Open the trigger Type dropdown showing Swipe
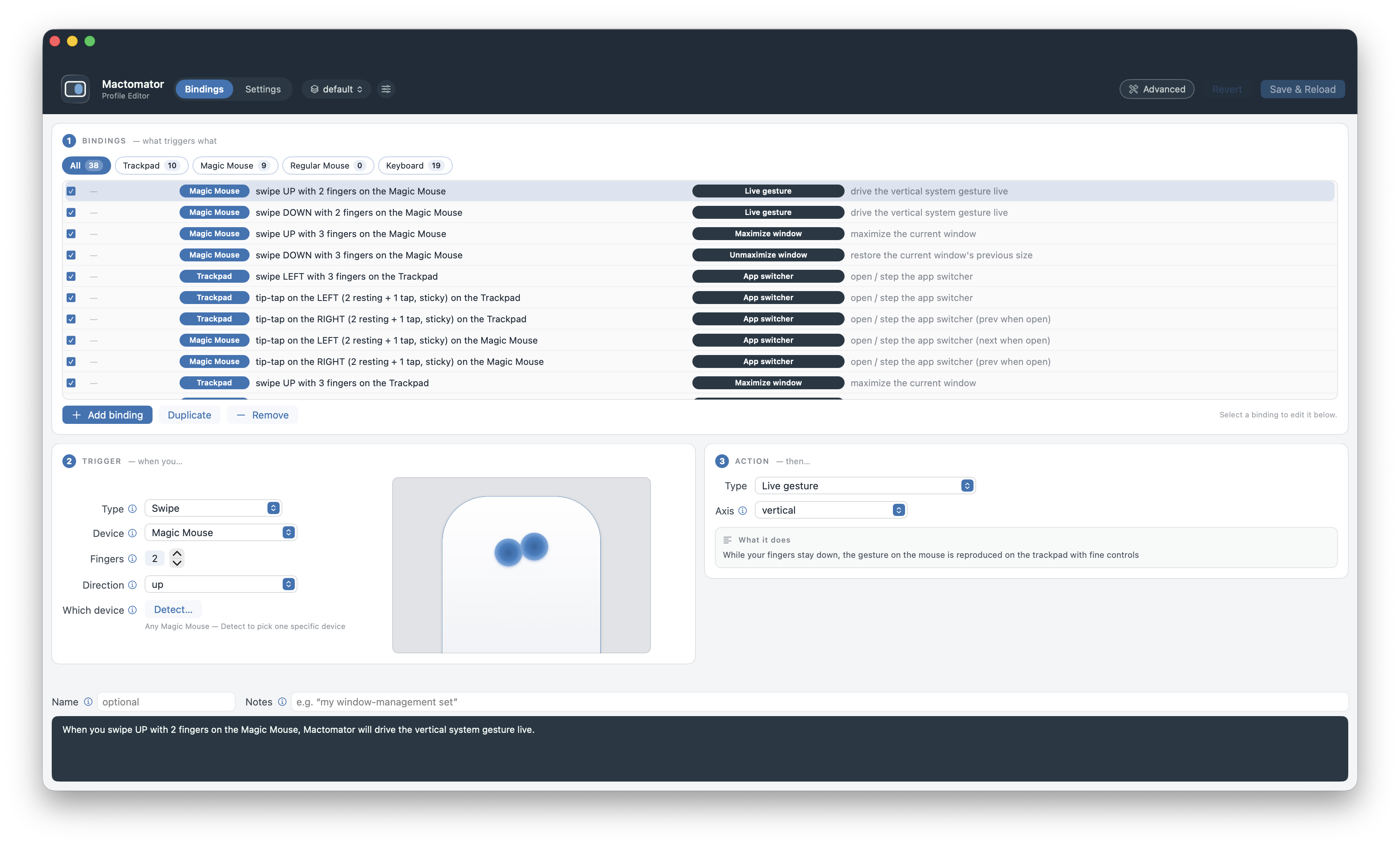Image resolution: width=1400 pixels, height=847 pixels. click(x=213, y=508)
